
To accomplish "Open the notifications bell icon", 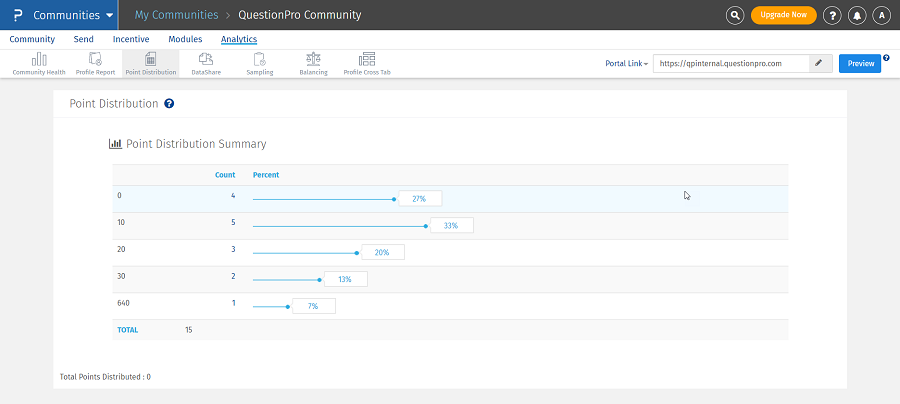I will click(x=857, y=15).
